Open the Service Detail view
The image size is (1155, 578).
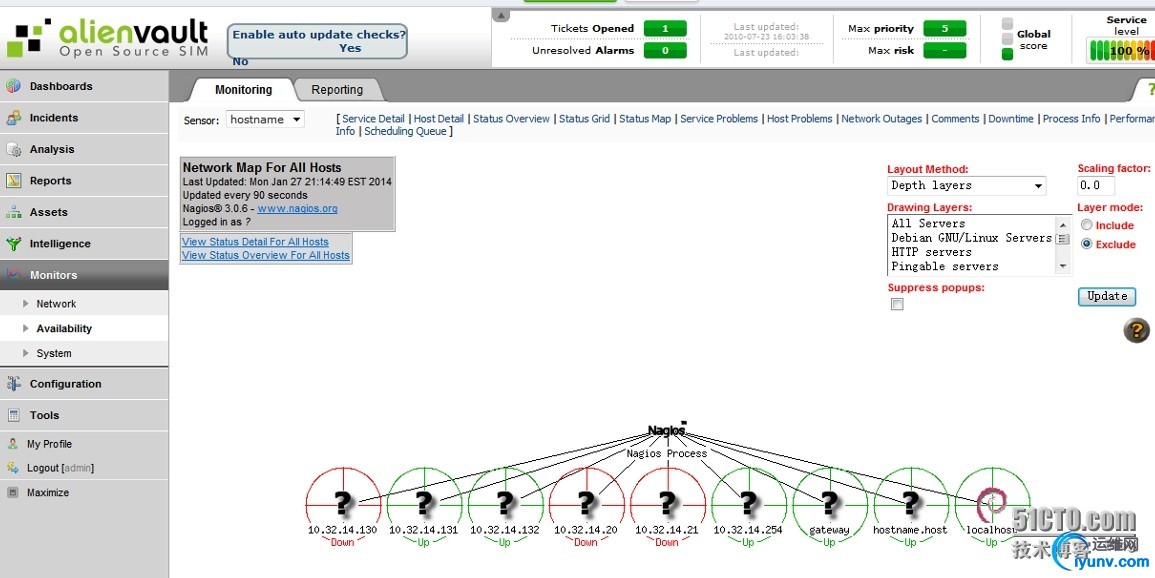373,119
